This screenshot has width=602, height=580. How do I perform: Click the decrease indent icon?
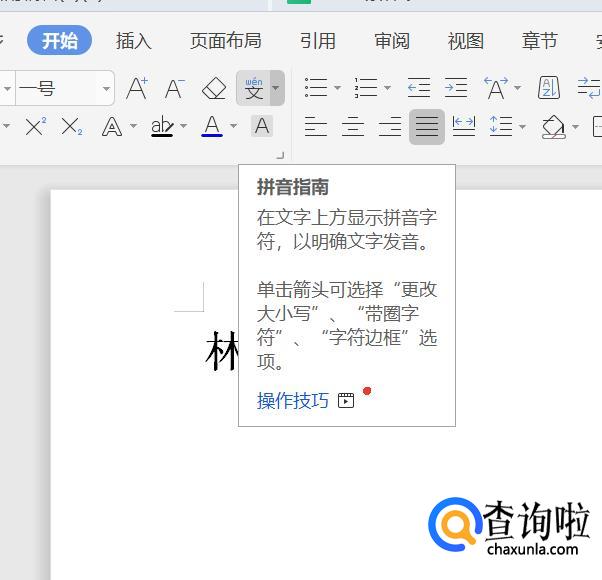[419, 88]
